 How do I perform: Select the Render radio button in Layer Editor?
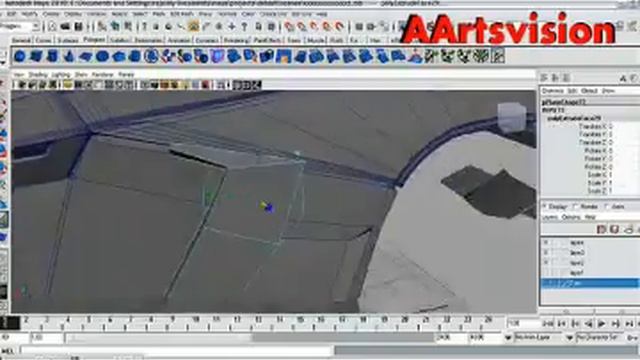coord(576,207)
